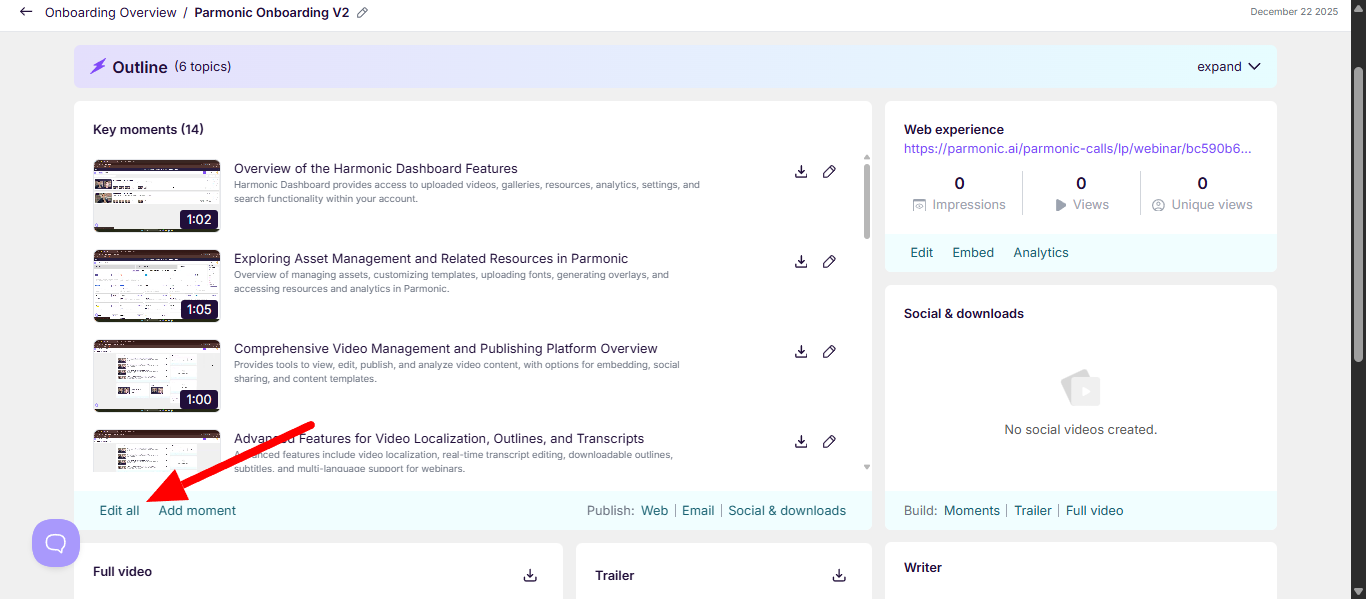The image size is (1366, 599).
Task: Click Edit in Web experience panel
Action: (921, 253)
